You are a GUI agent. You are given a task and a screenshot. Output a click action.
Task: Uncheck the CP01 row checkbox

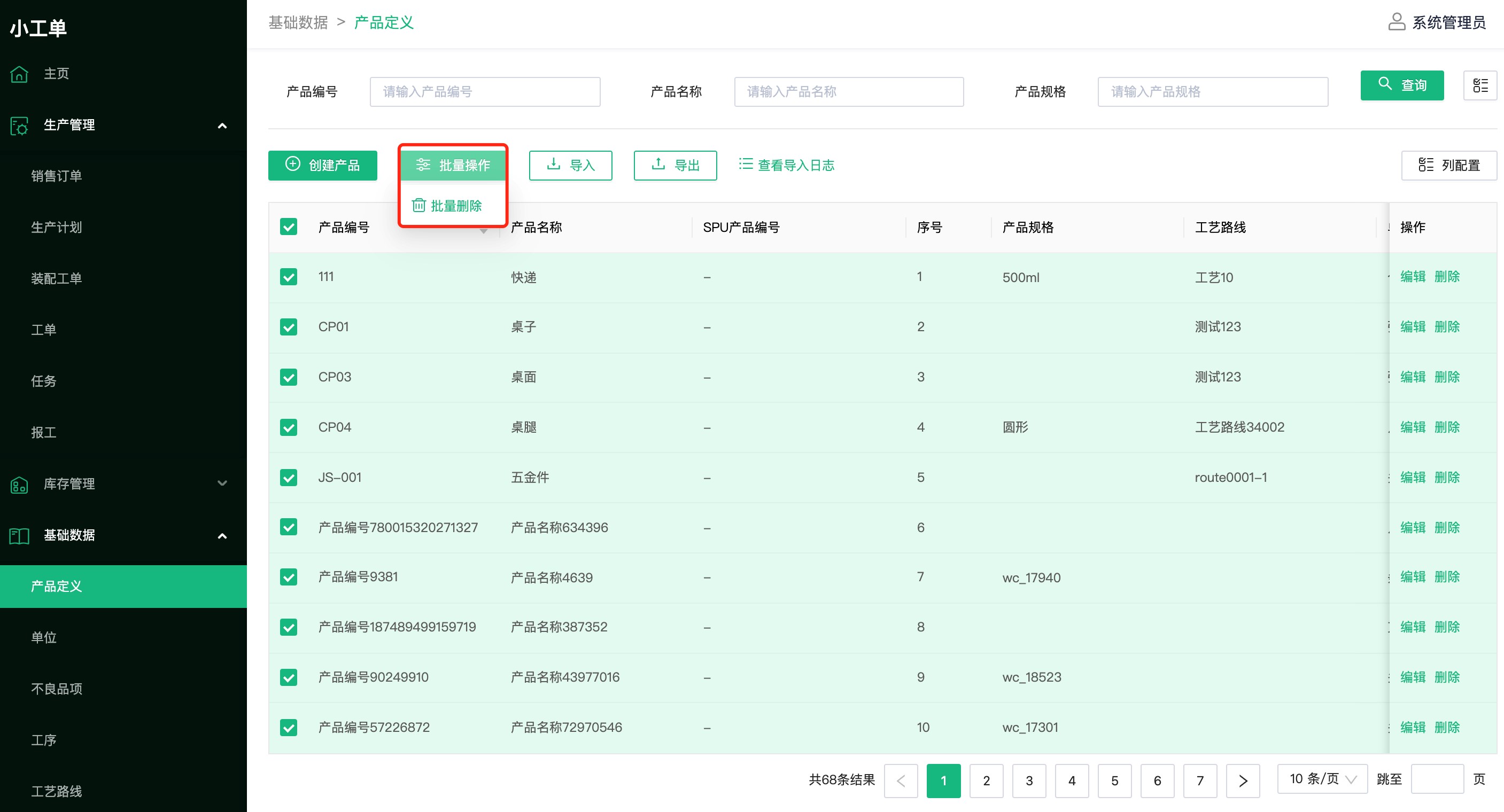pyautogui.click(x=289, y=327)
